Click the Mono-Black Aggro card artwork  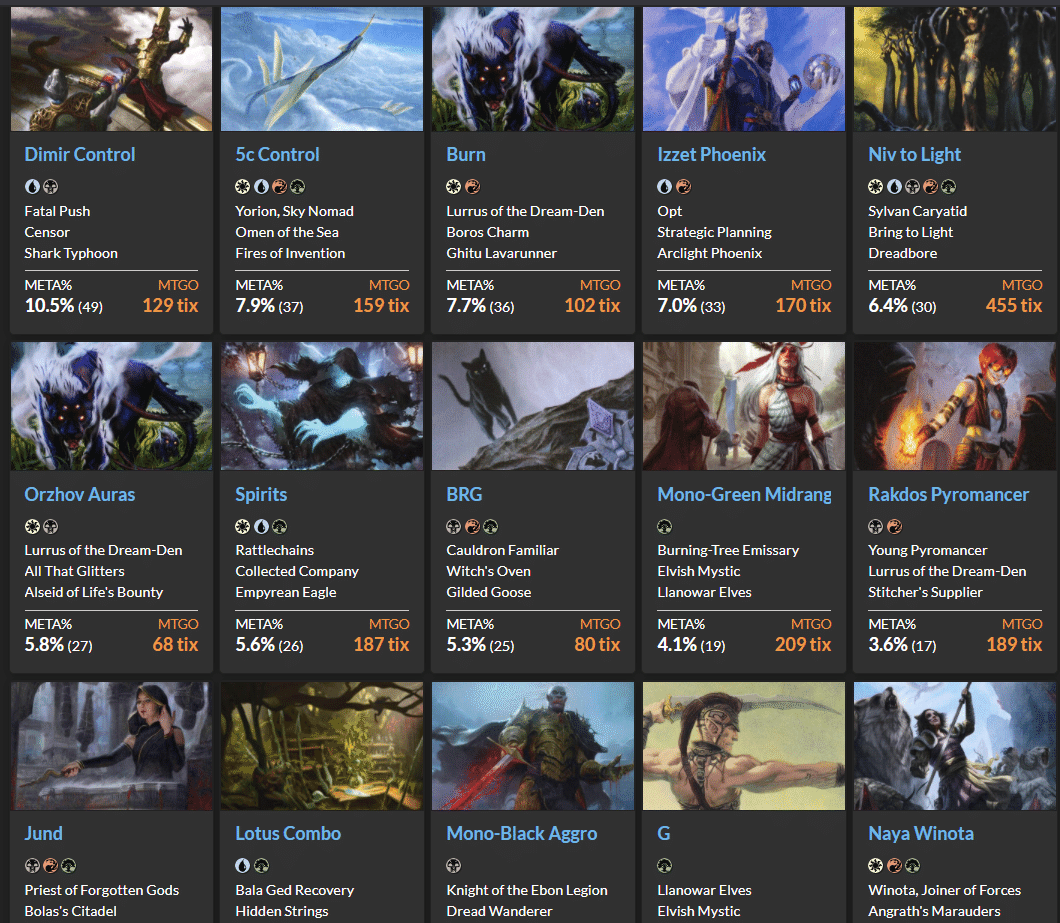point(533,746)
